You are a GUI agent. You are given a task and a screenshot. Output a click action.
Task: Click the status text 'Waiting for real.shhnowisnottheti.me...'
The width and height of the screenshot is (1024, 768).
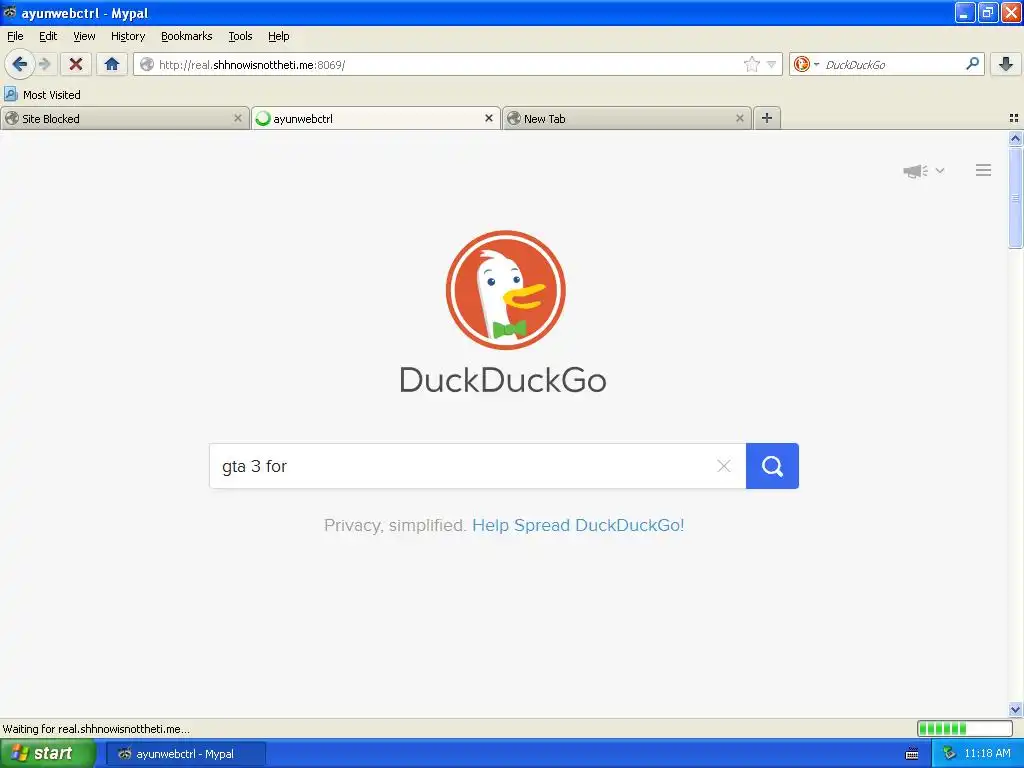pos(96,729)
